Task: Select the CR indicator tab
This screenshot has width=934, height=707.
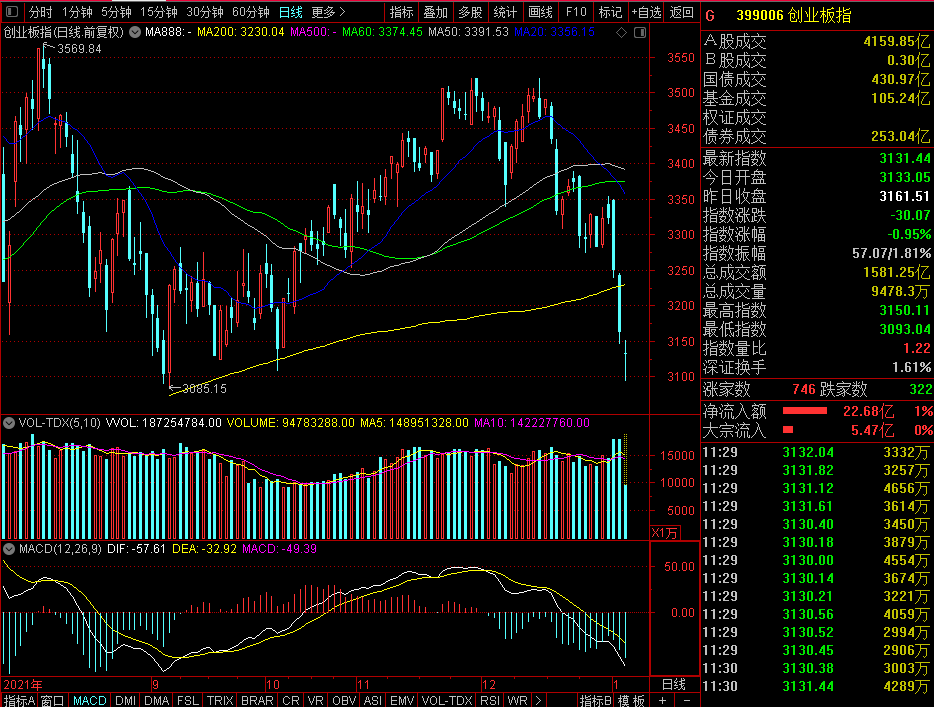Action: [x=291, y=700]
